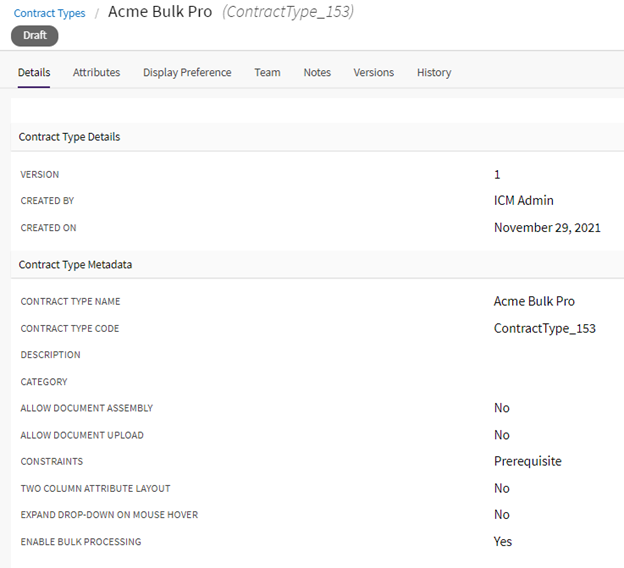Collapse the Contract Type Details section header

pos(69,137)
